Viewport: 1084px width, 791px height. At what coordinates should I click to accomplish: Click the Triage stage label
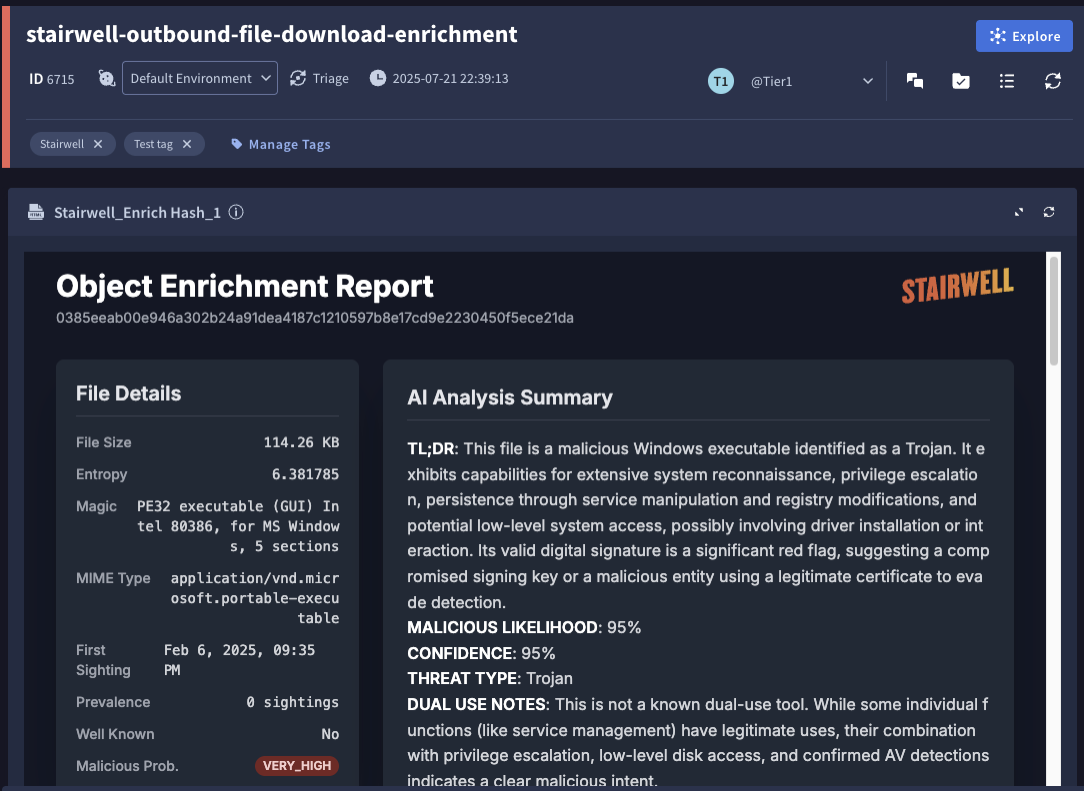(330, 79)
